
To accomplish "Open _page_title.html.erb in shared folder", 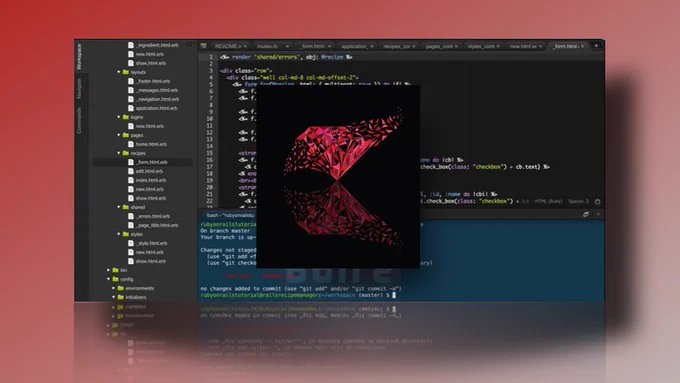I will point(157,225).
